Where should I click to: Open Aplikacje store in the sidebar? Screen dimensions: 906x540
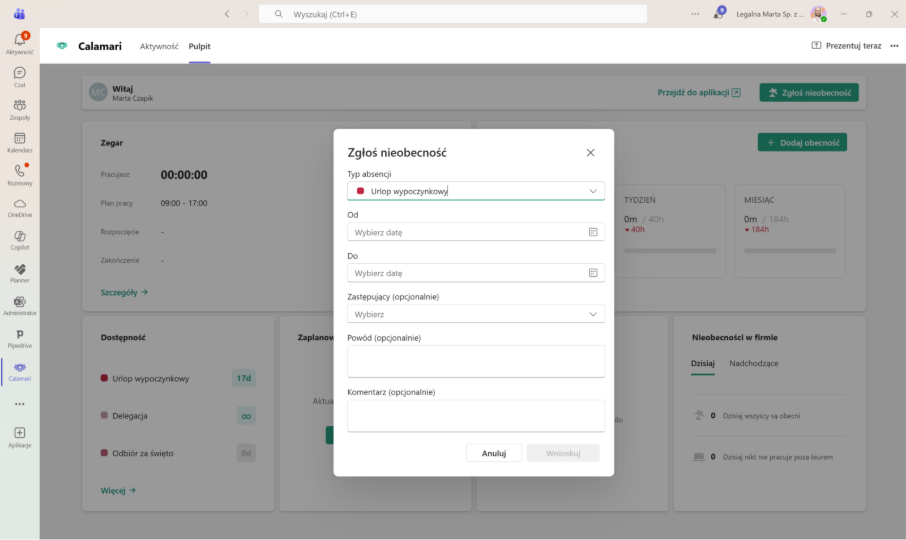20,437
